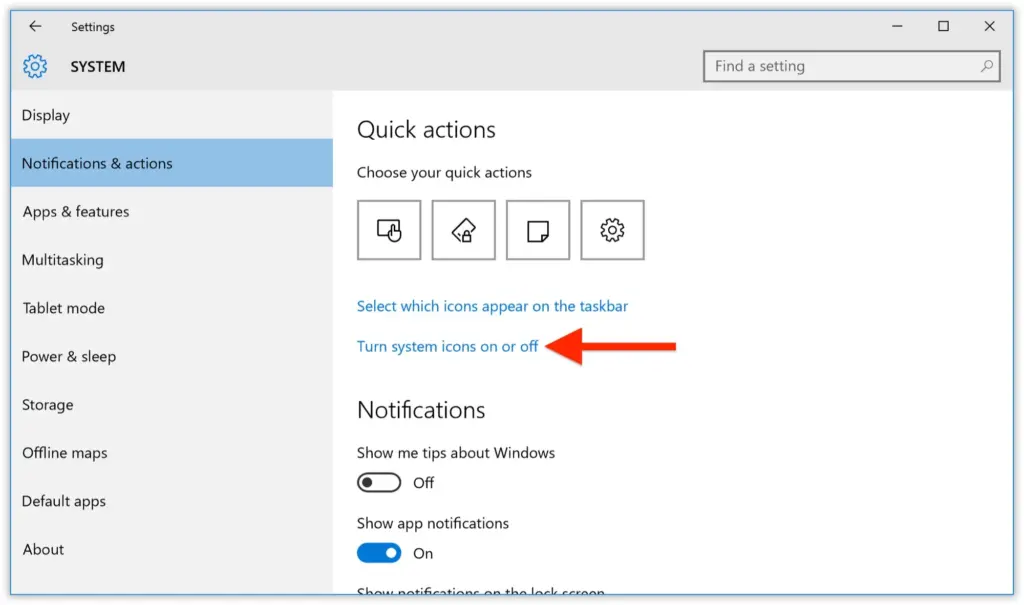1024x605 pixels.
Task: Open Select which icons appear on taskbar
Action: 492,306
